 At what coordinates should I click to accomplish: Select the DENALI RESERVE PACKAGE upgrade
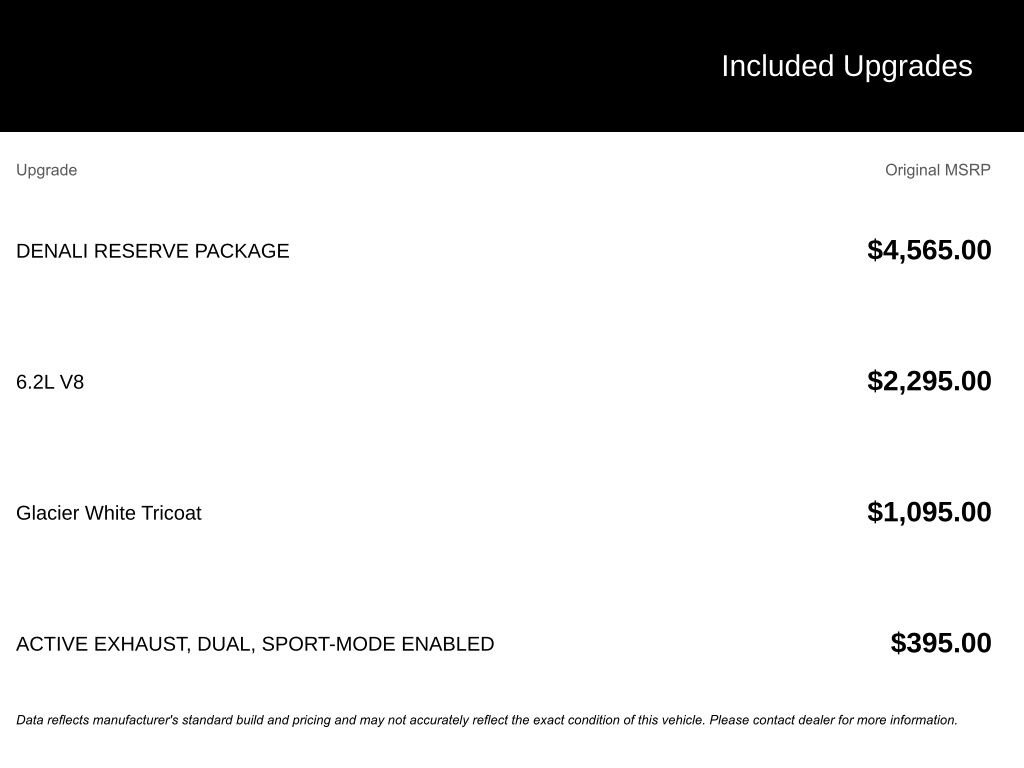152,251
